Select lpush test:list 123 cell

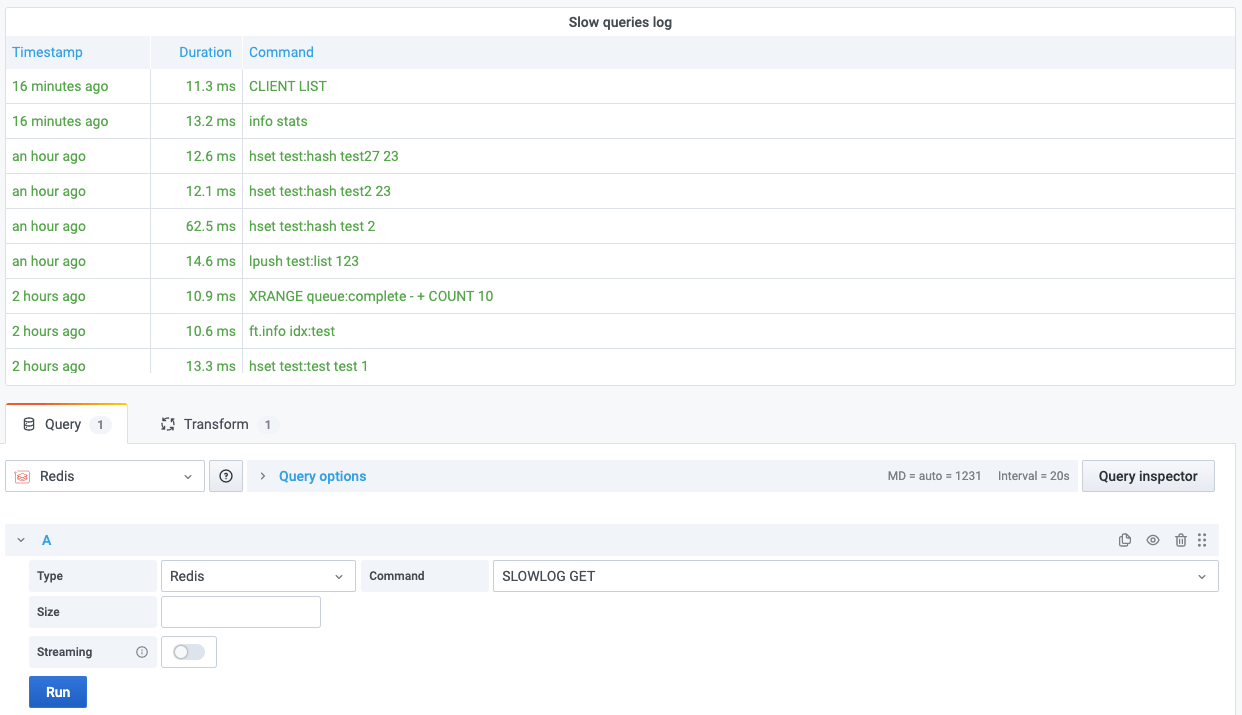(739, 261)
